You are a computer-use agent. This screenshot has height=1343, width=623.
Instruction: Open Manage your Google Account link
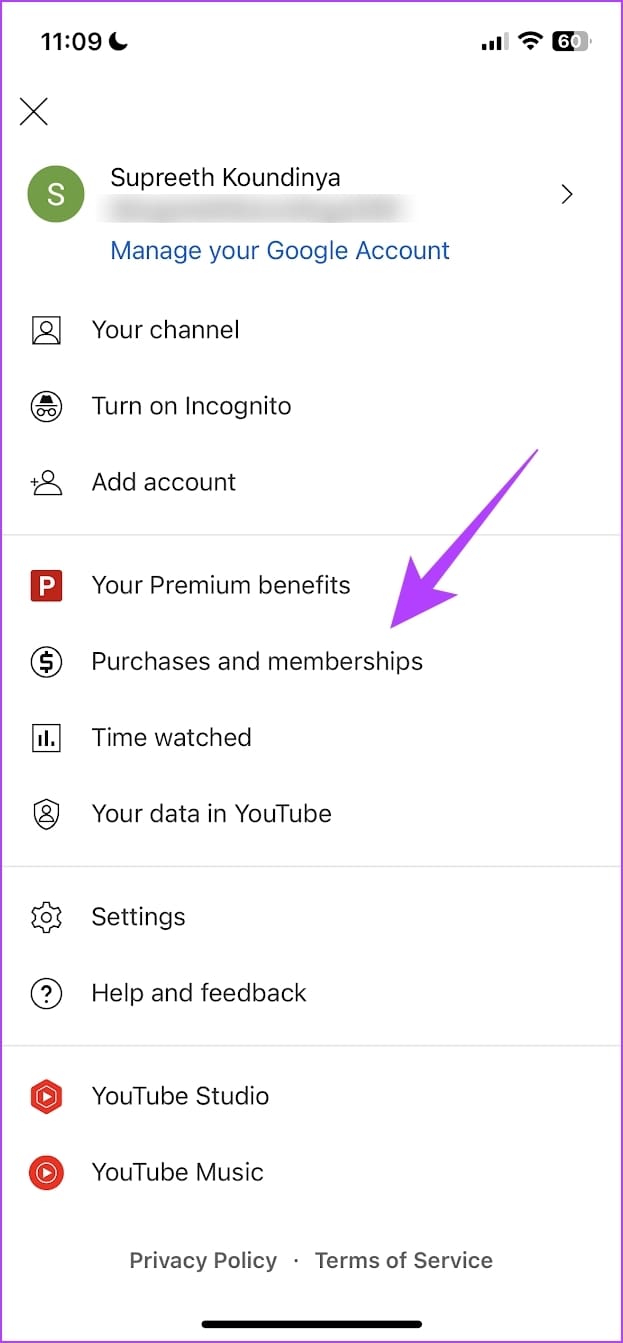tap(280, 250)
